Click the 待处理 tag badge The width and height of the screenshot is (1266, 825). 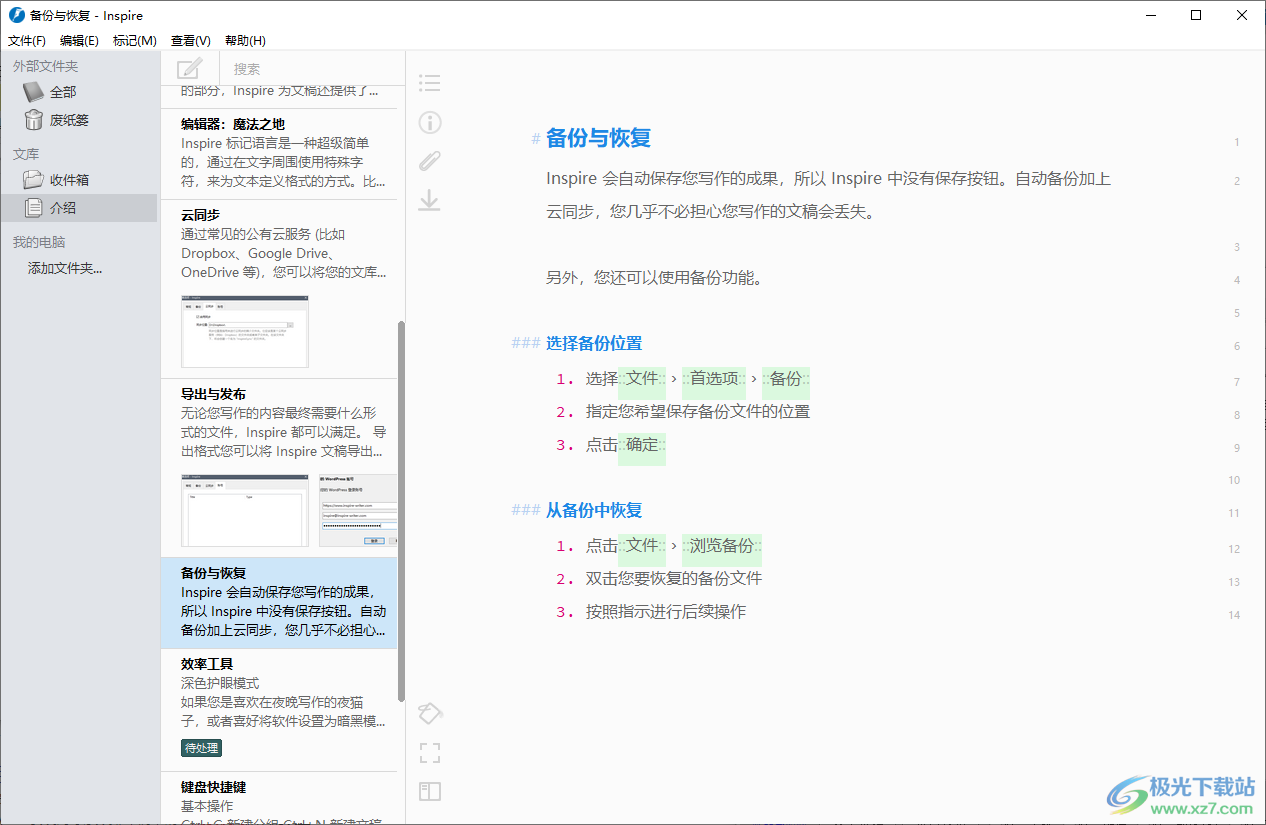(201, 748)
